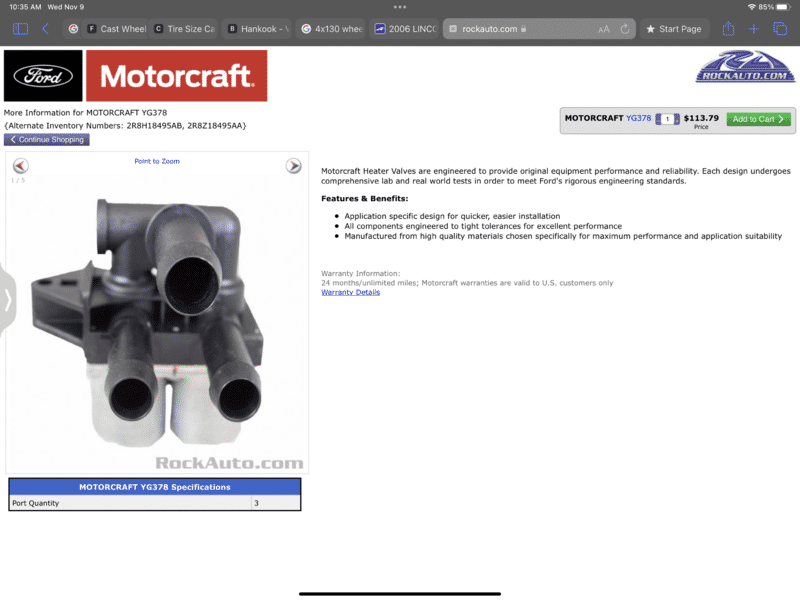This screenshot has width=800, height=600.
Task: Click Alternate Inventory Numbers text
Action: tap(125, 126)
